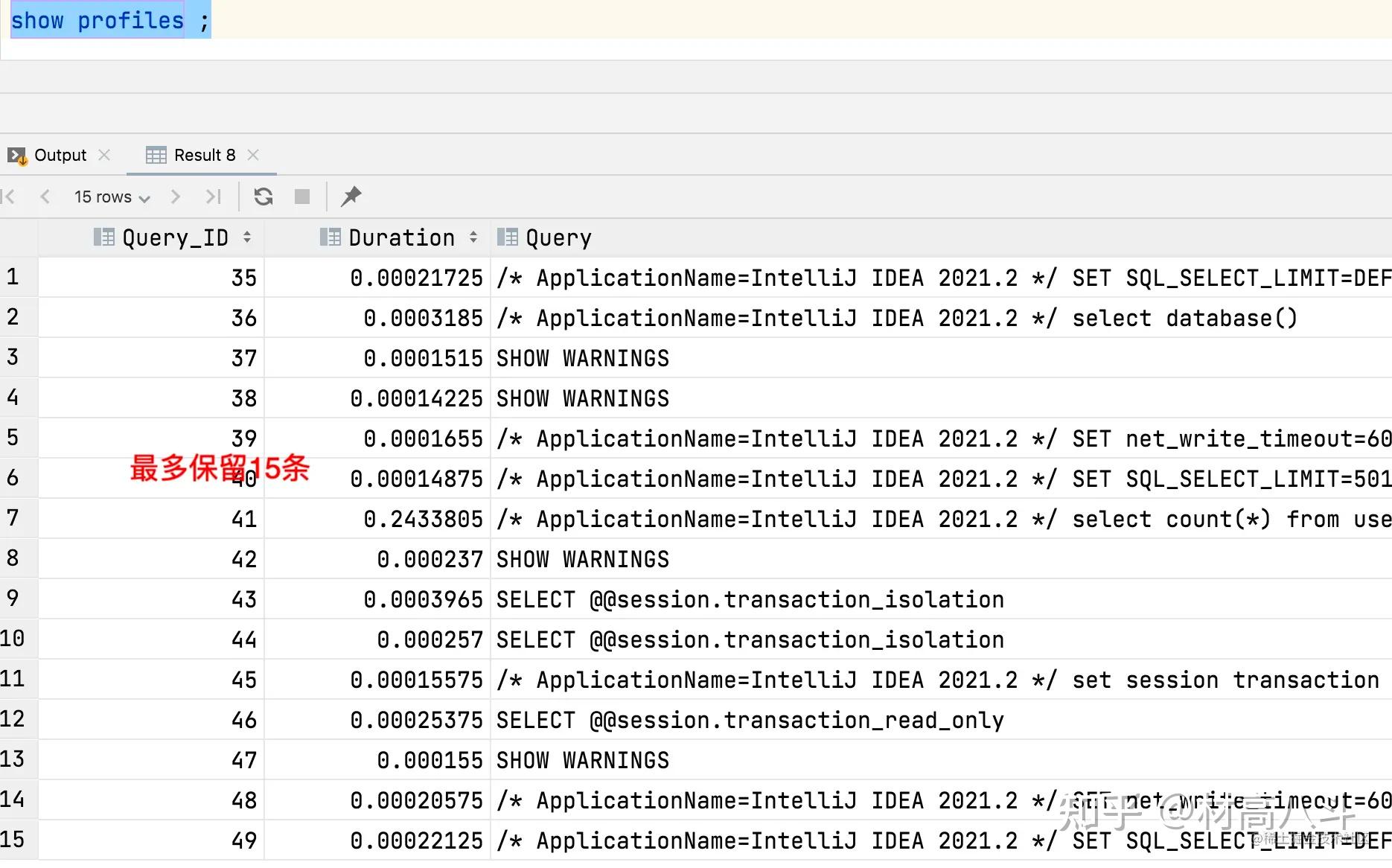Pin the Result 8 tab
The width and height of the screenshot is (1392, 868).
point(351,197)
